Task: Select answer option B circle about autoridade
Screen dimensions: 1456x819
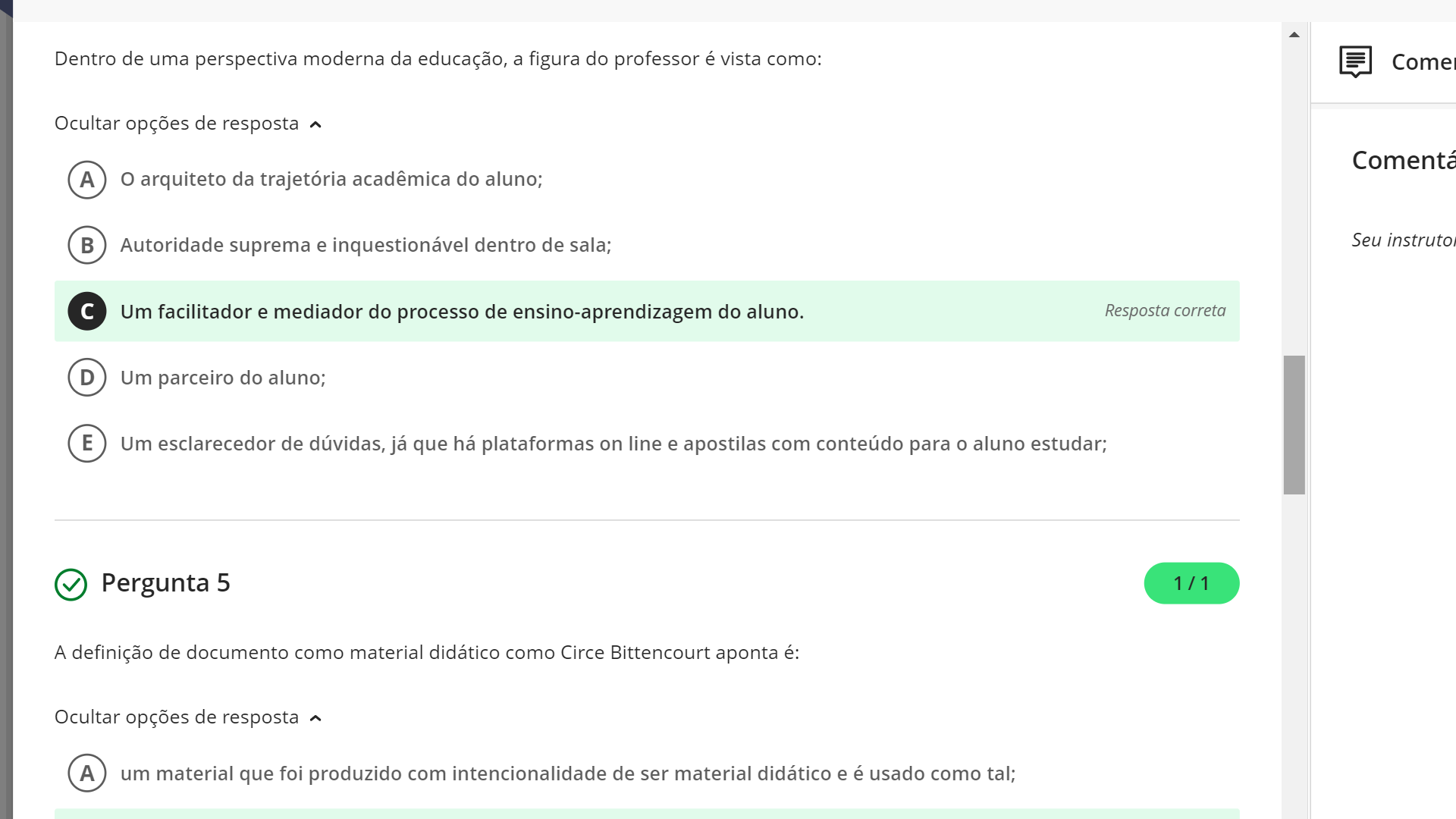Action: pos(87,246)
